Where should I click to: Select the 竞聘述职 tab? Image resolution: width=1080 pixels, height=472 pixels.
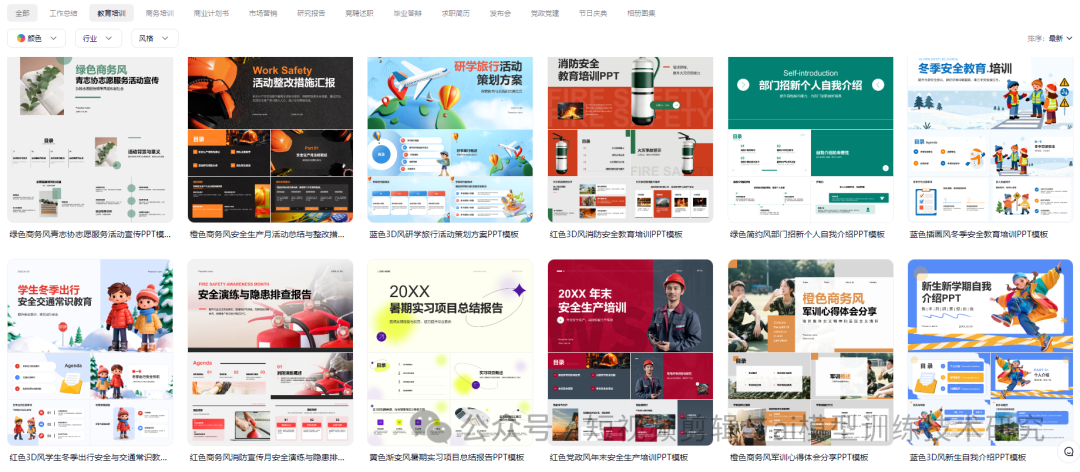[x=360, y=13]
